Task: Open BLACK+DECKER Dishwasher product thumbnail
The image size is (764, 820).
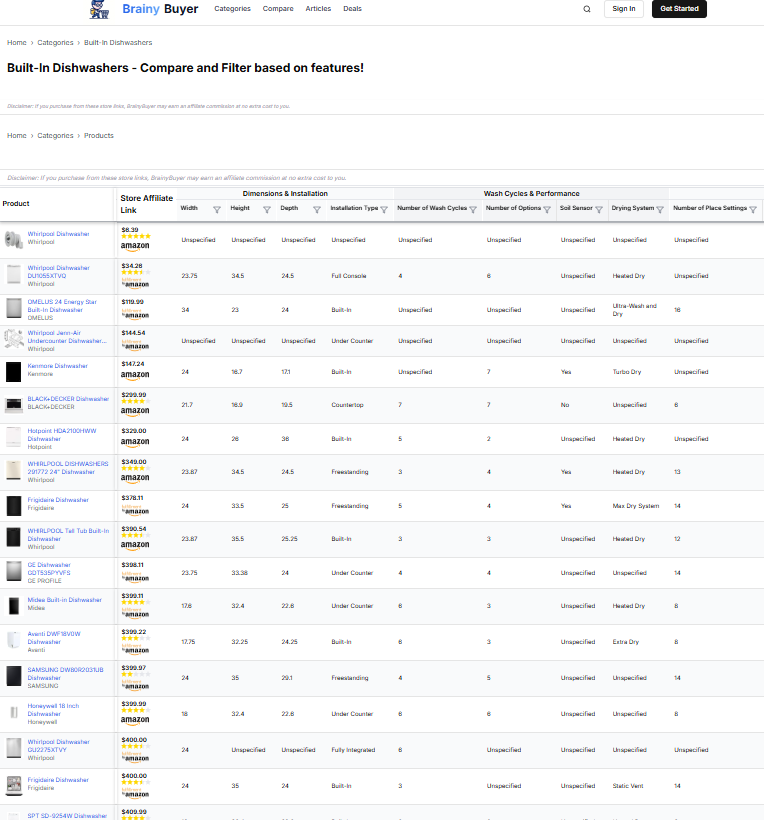Action: click(14, 405)
